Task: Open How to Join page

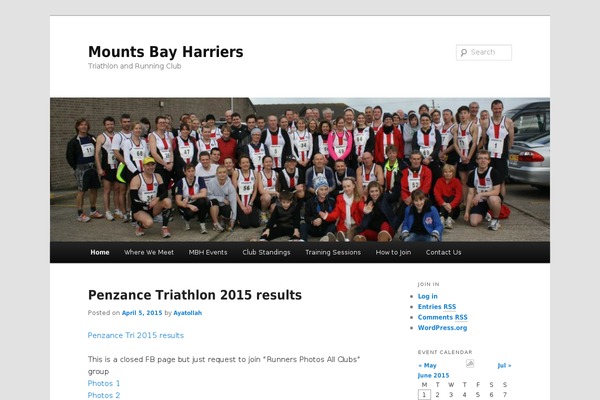Action: pos(393,252)
